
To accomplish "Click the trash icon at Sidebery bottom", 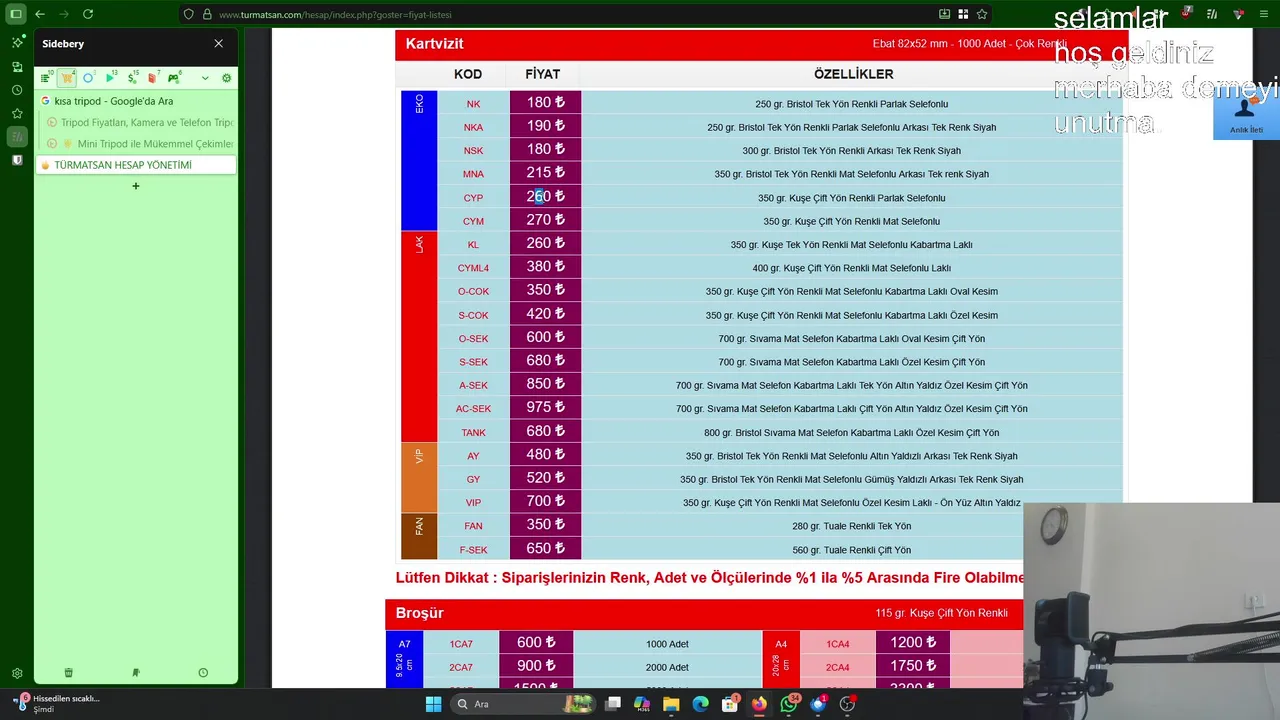I will click(x=68, y=673).
